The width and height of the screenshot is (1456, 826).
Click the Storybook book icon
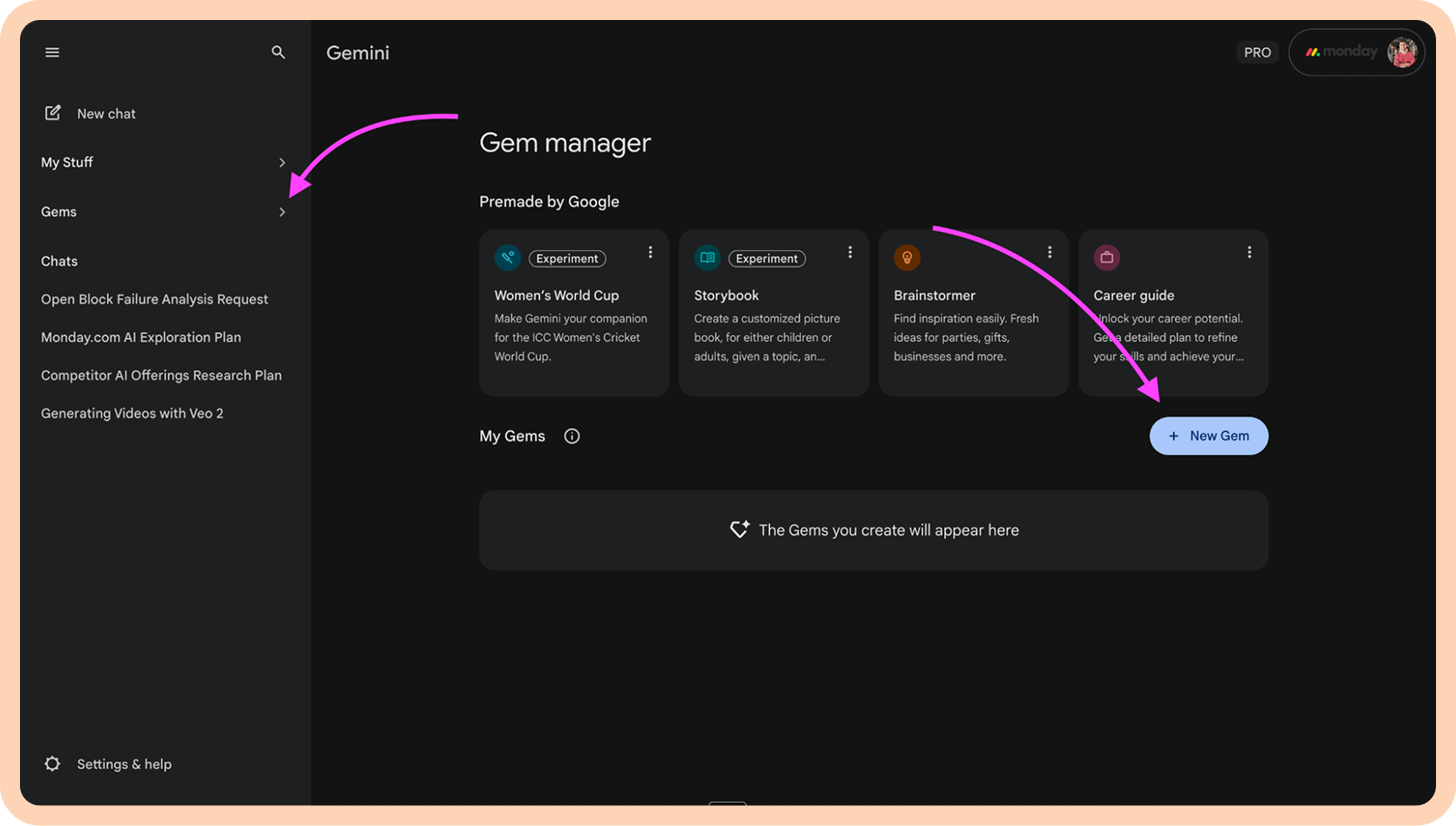(x=708, y=258)
